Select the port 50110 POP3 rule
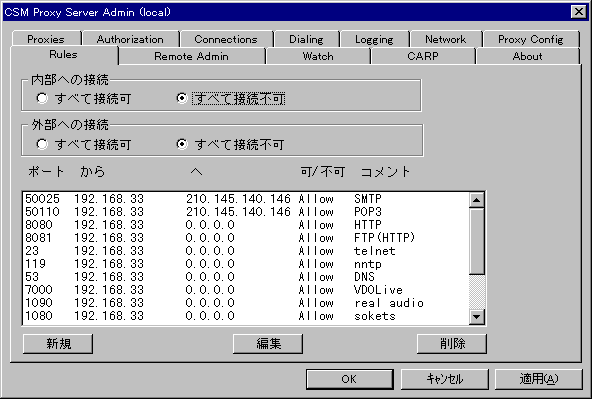The image size is (592, 399). (x=245, y=212)
